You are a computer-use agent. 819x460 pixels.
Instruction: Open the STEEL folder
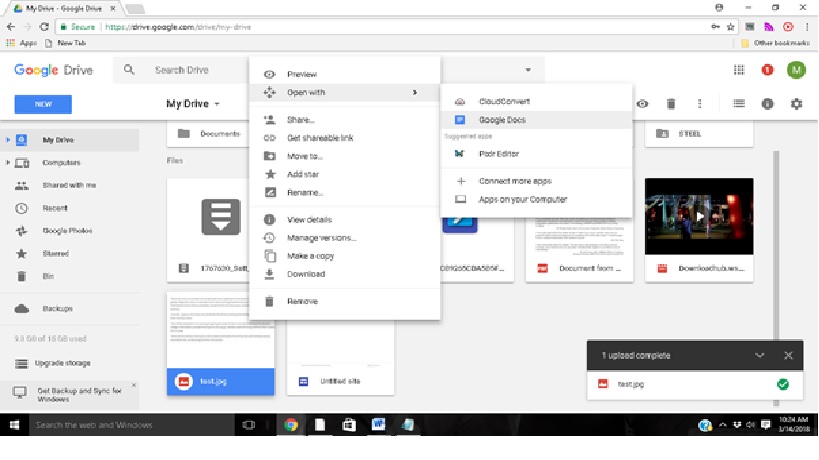coord(699,134)
